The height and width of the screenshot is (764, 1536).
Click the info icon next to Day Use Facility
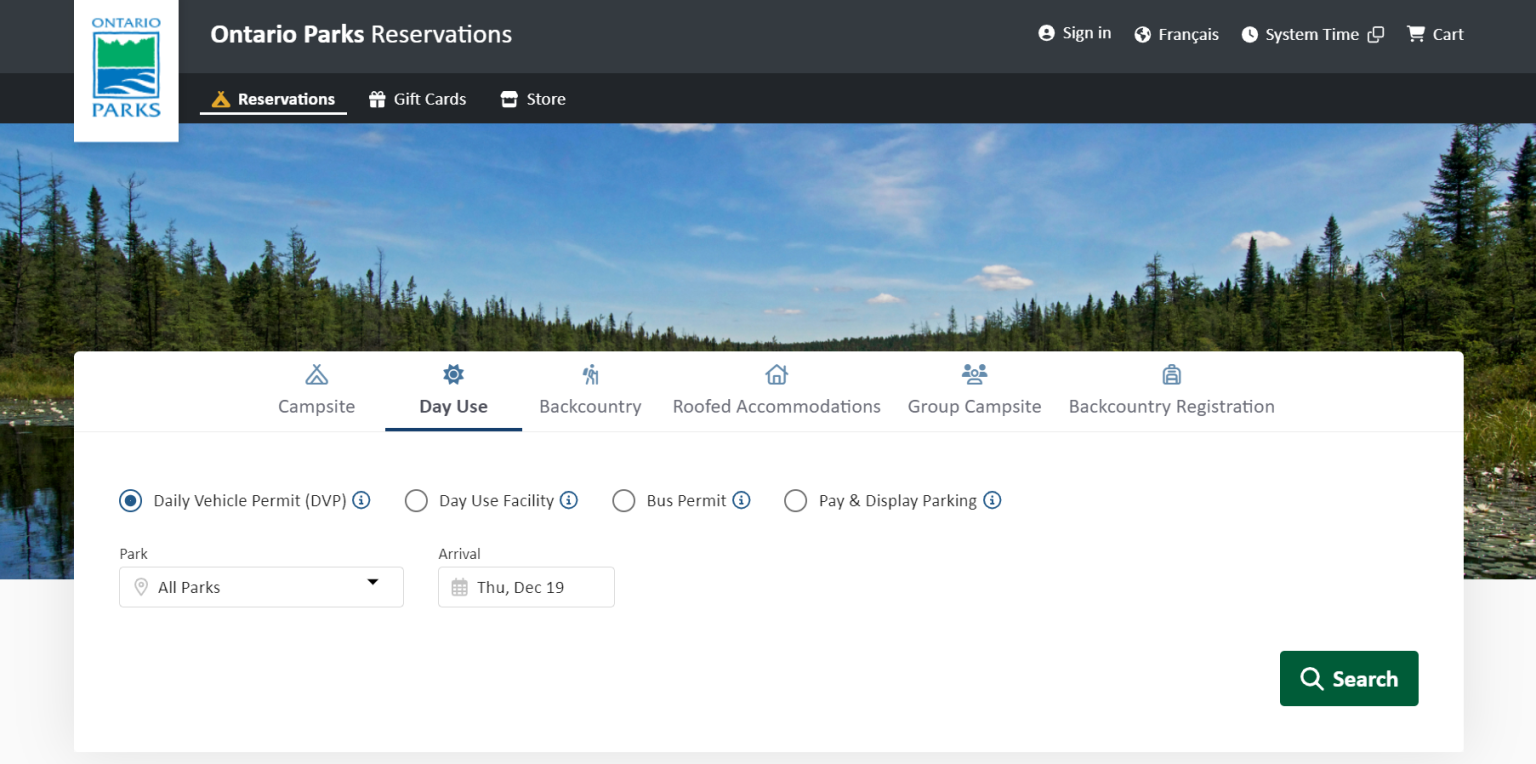point(569,500)
